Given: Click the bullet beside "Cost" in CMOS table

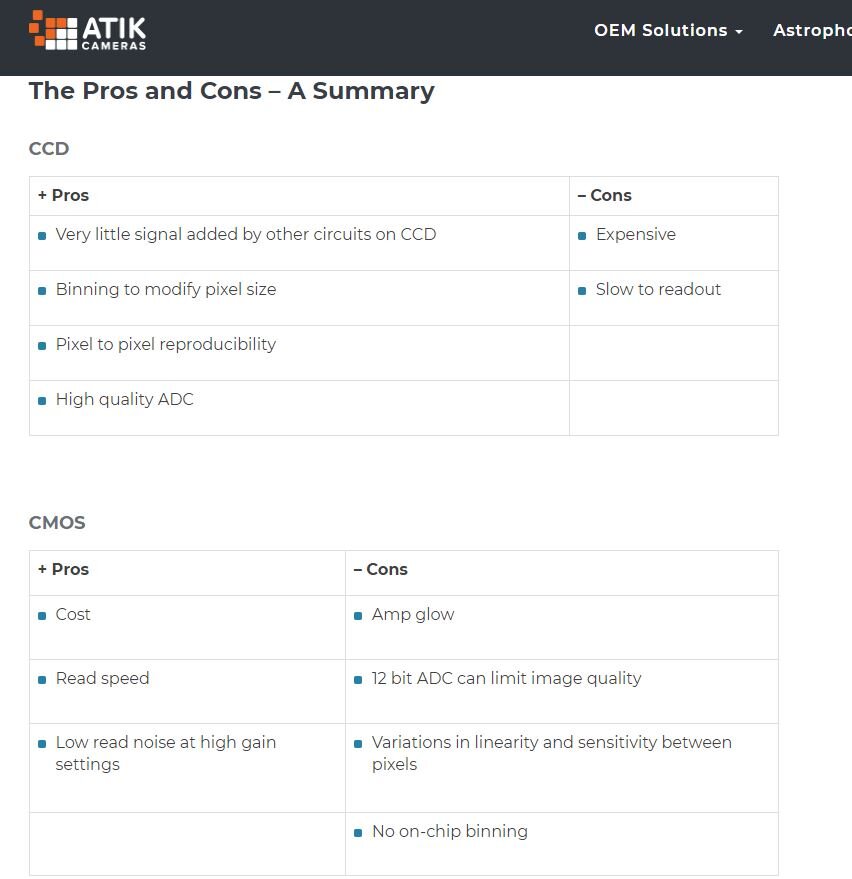Looking at the screenshot, I should tap(42, 616).
